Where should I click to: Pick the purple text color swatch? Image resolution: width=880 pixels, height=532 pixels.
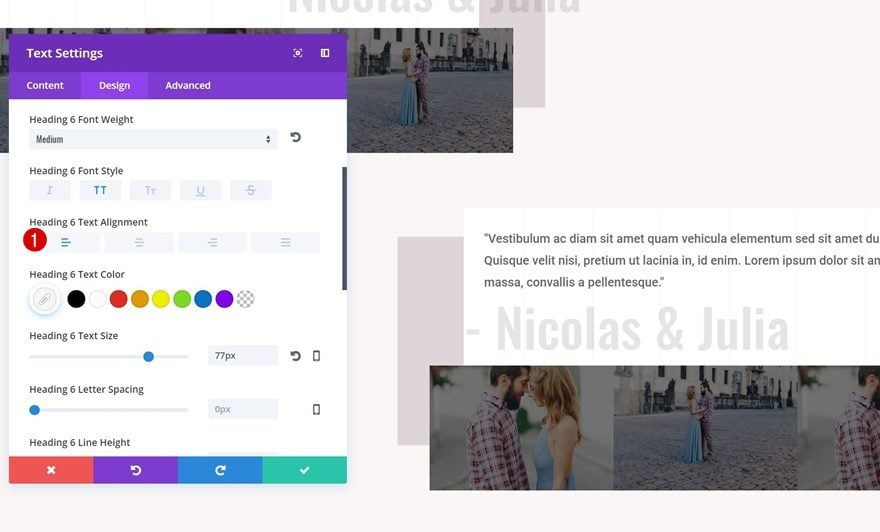pos(224,299)
